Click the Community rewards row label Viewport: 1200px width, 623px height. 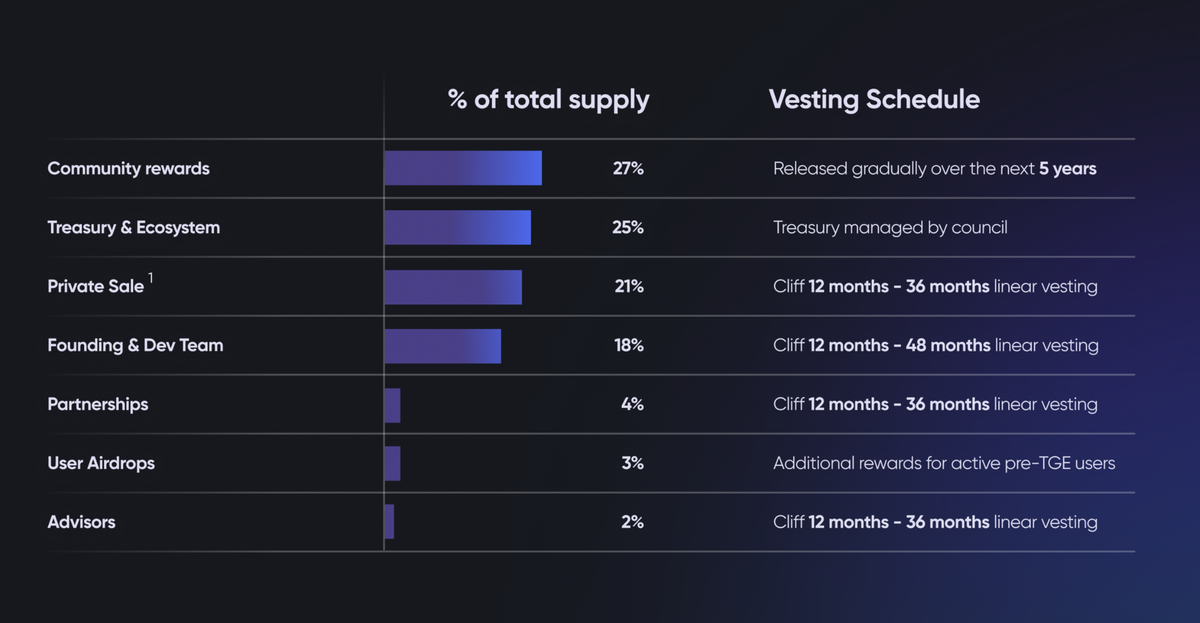[128, 168]
